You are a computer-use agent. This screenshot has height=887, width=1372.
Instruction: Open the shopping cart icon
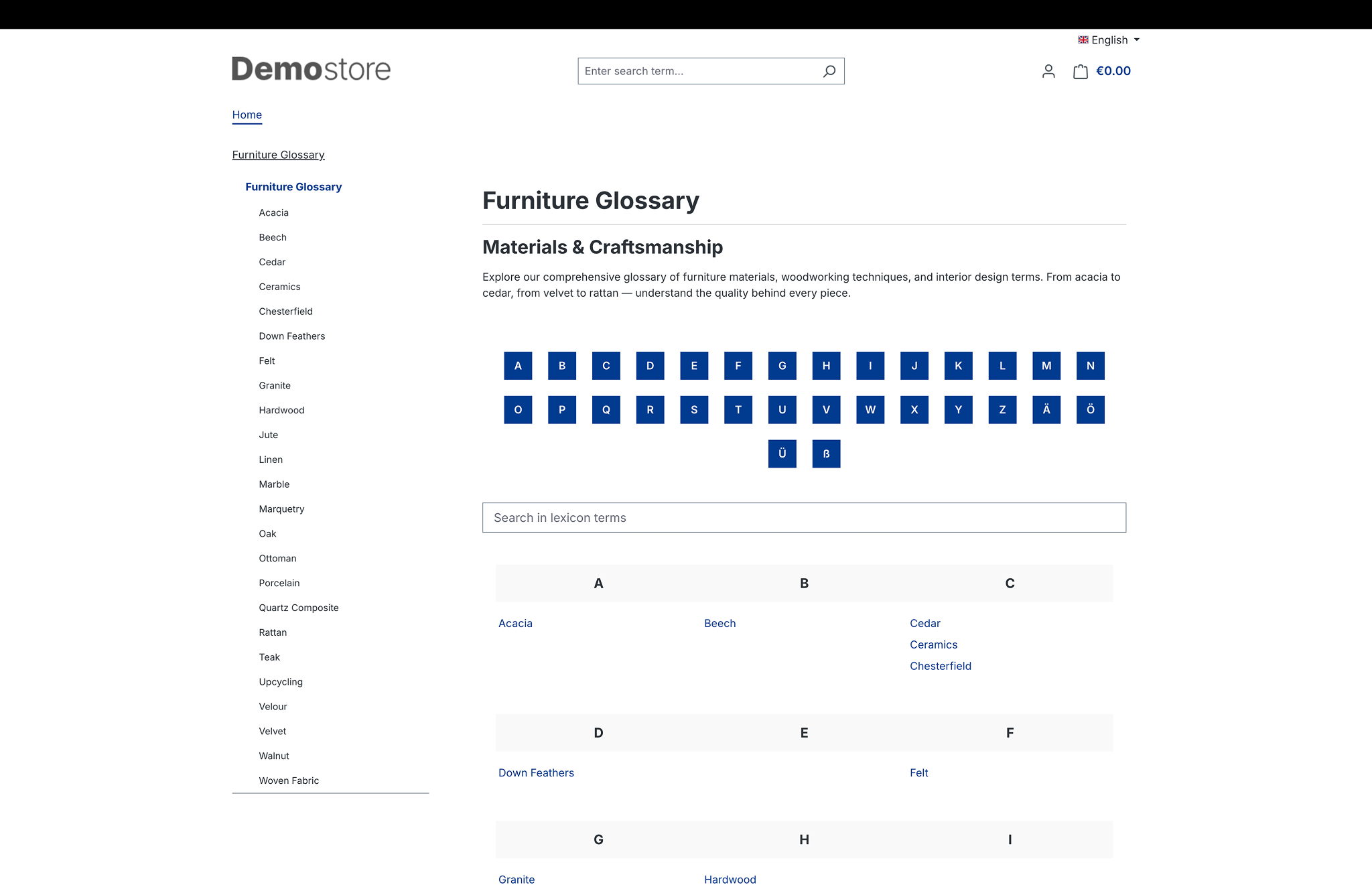click(x=1080, y=71)
